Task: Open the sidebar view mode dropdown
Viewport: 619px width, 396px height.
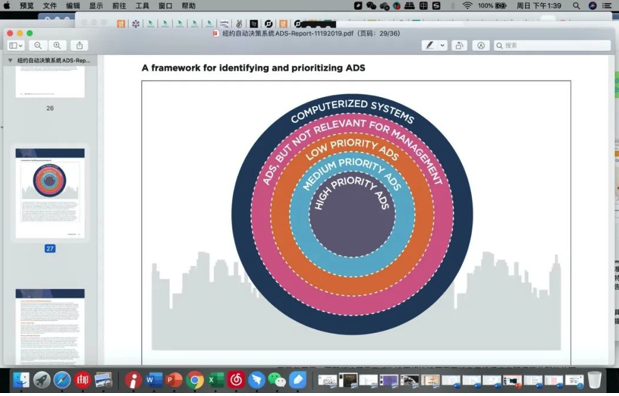Action: pos(16,45)
